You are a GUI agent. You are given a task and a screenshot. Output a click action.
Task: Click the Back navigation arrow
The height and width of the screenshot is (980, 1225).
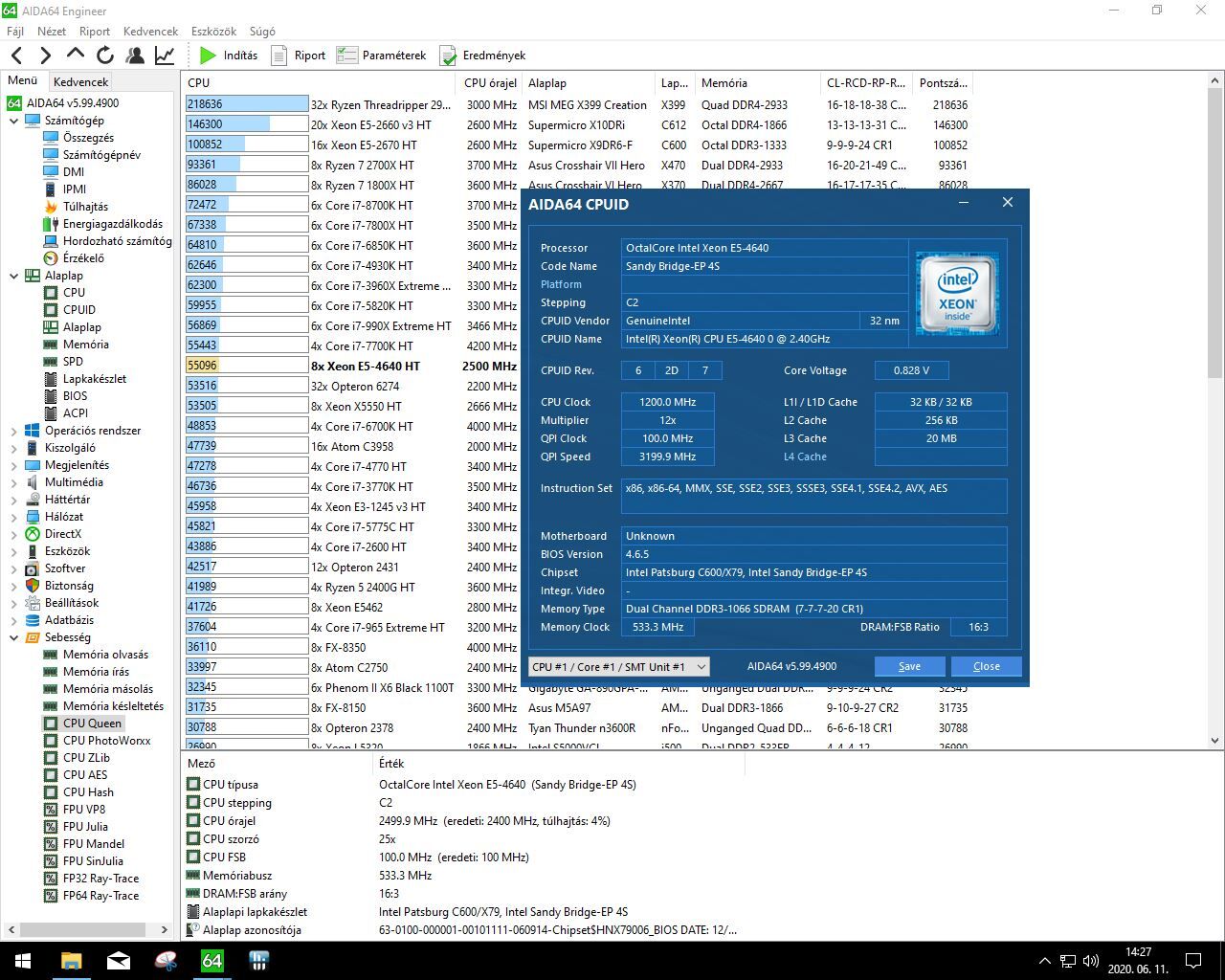point(16,56)
